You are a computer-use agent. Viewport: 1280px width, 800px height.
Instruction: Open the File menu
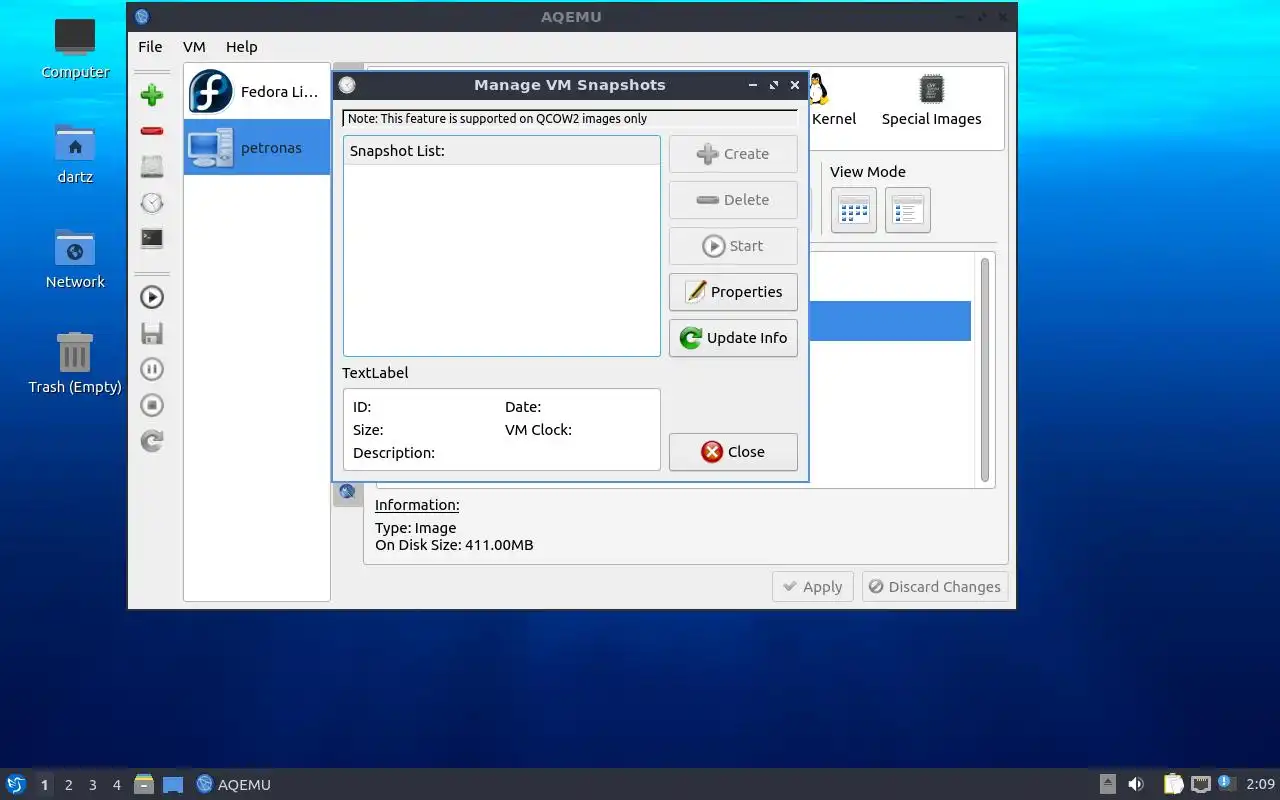(150, 46)
